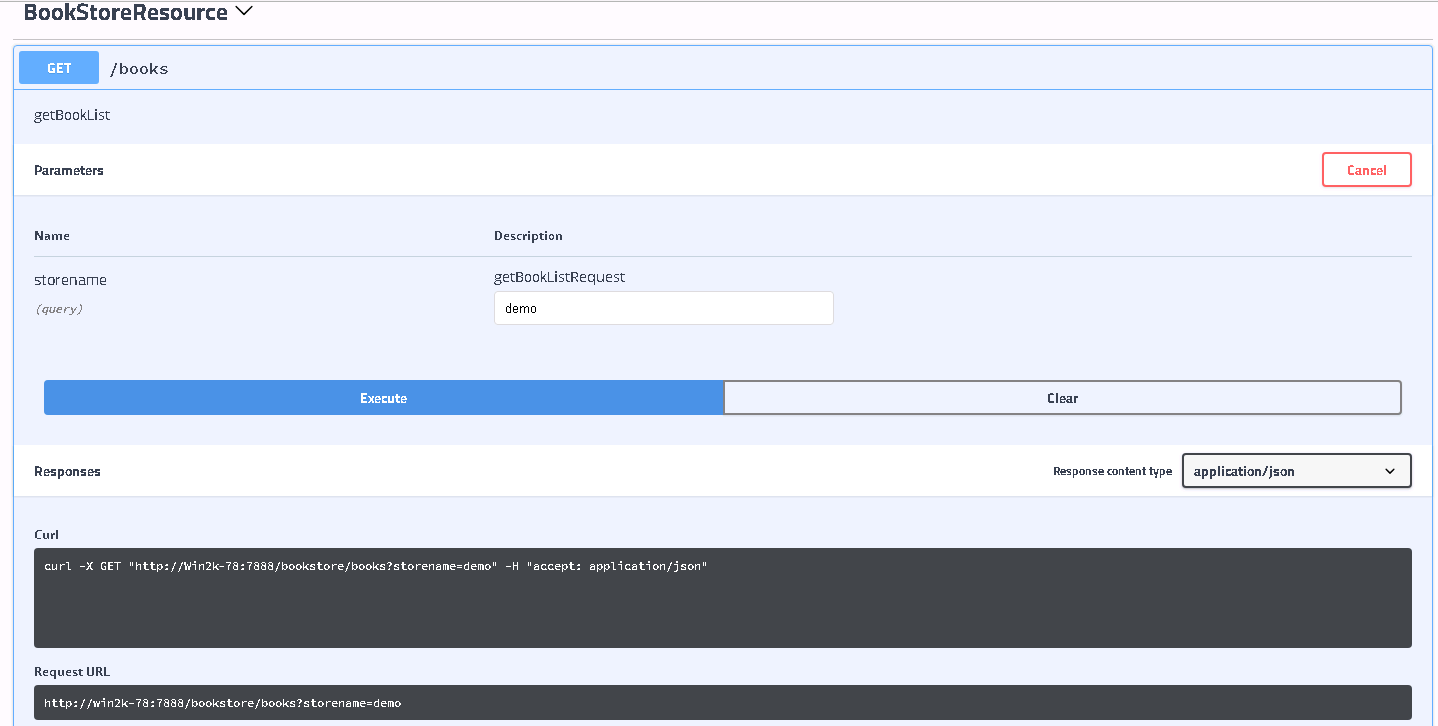This screenshot has height=726, width=1438.
Task: Clear the response with Clear button
Action: coord(1062,398)
